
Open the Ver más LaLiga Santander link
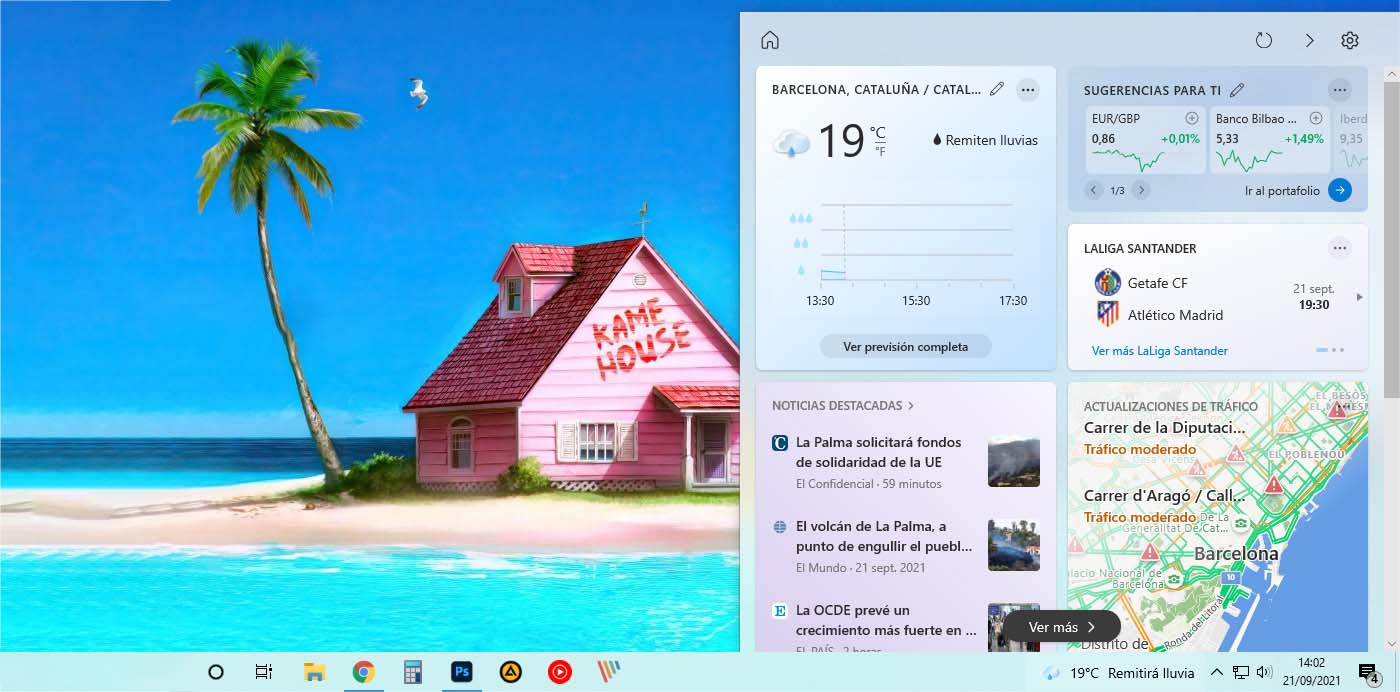[x=1160, y=351]
